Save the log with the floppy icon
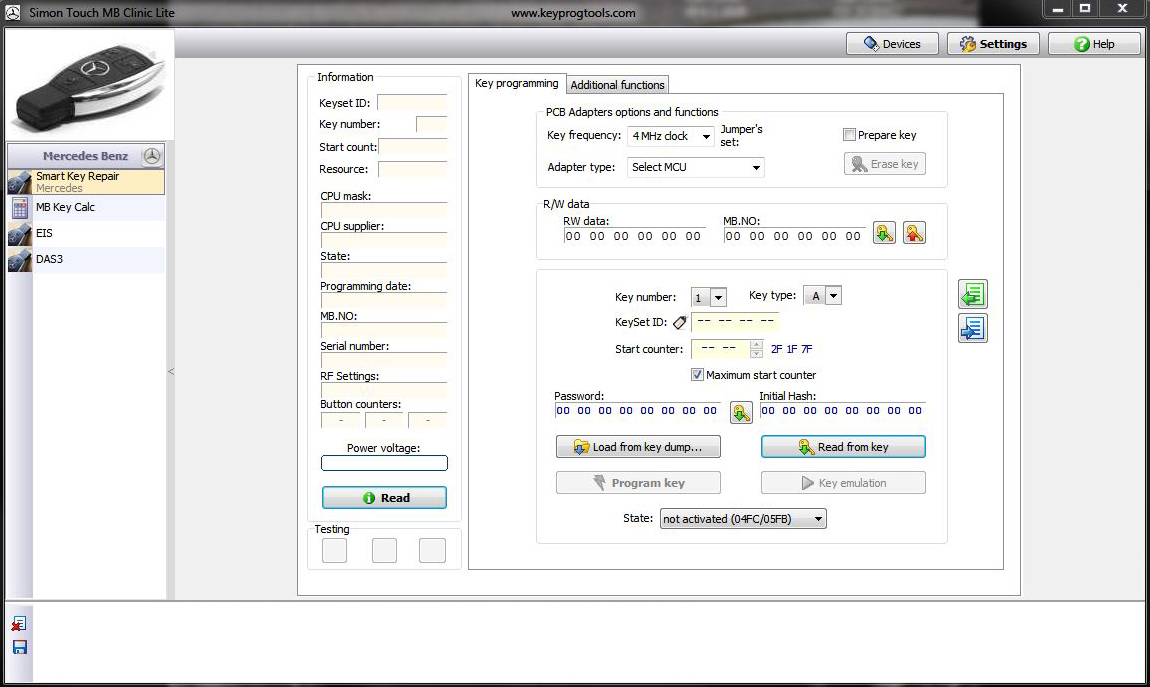Screen dimensions: 1150x687 click(20, 647)
